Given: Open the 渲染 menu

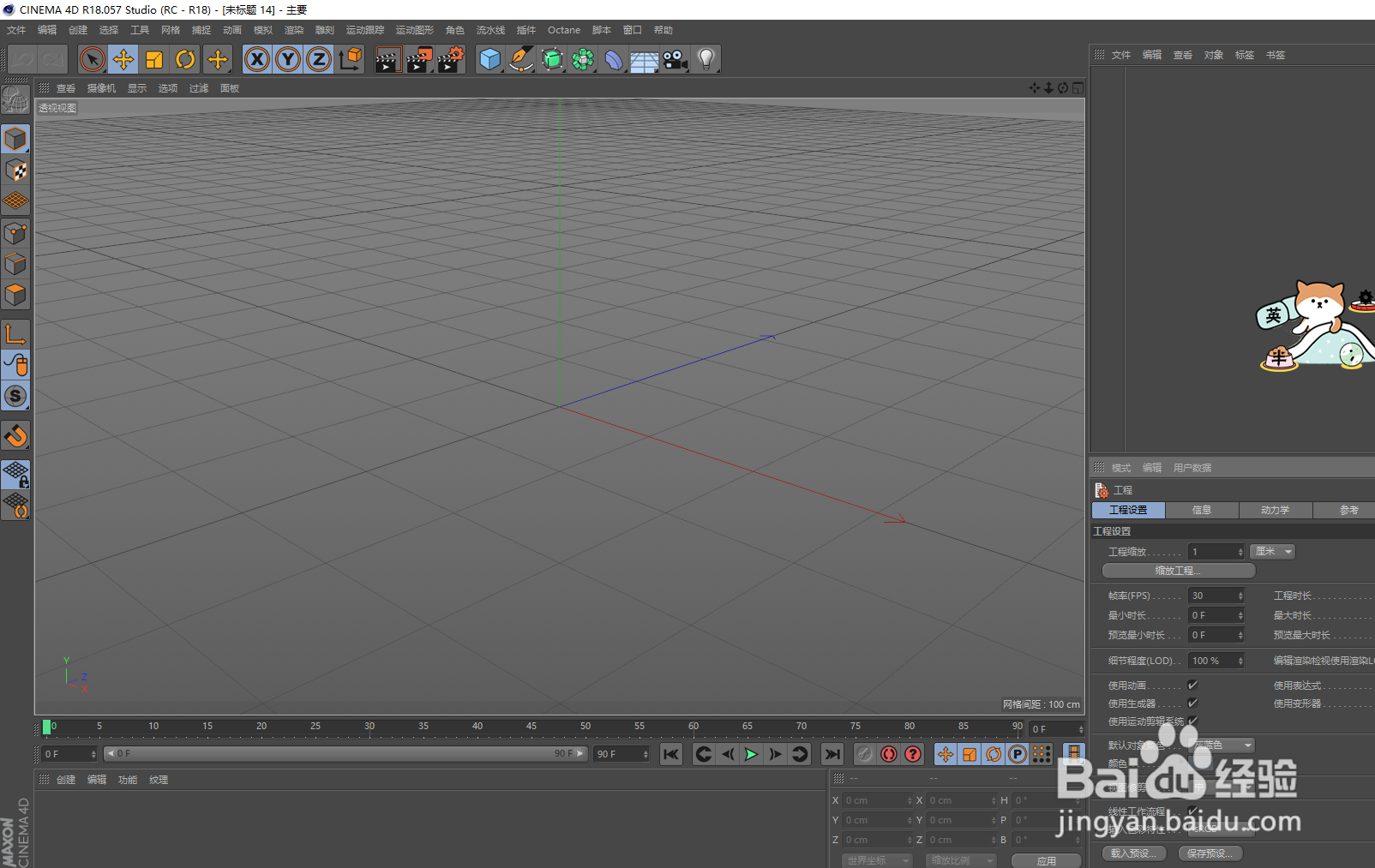Looking at the screenshot, I should click(293, 30).
